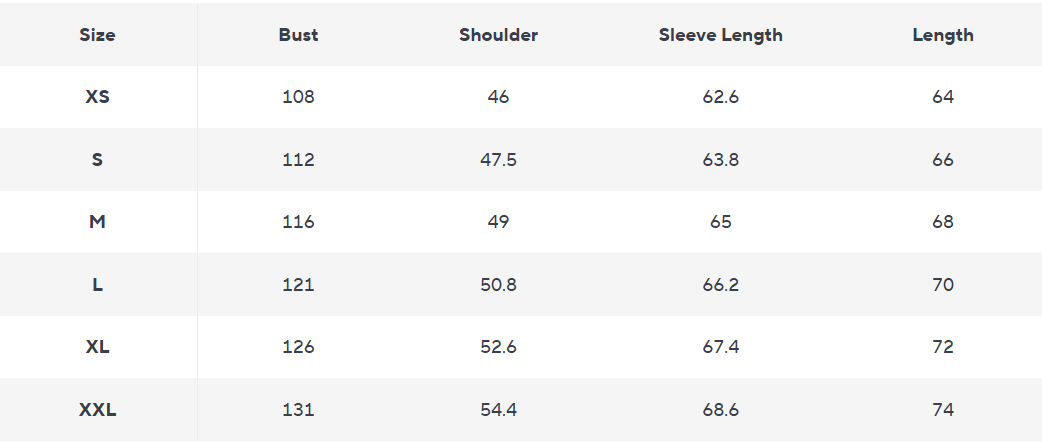1042x442 pixels.
Task: Select the XXL size row label
Action: (x=97, y=410)
